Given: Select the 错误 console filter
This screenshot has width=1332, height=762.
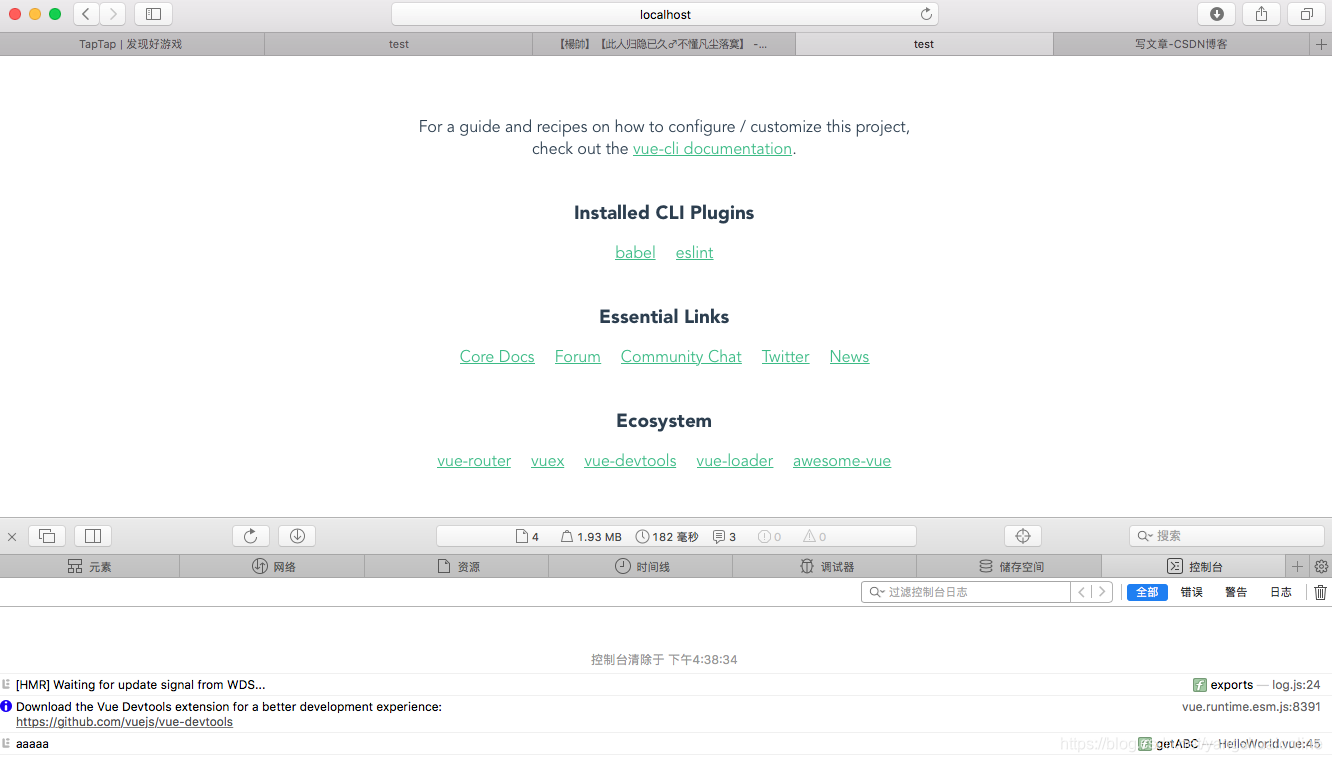Looking at the screenshot, I should [x=1191, y=592].
